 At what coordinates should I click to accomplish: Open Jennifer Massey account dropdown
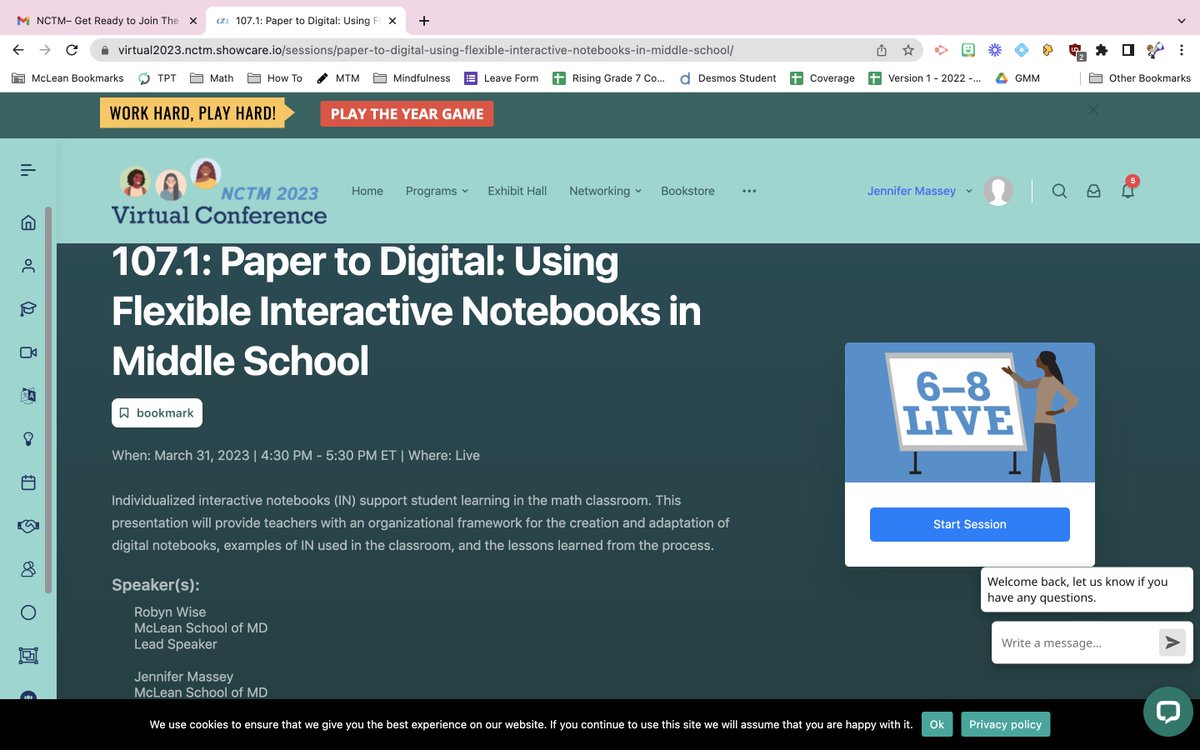coord(920,191)
